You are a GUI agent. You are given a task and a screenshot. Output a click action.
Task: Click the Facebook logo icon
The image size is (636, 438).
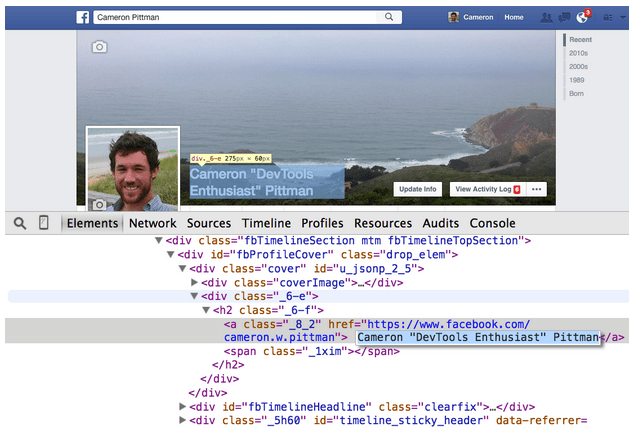tap(83, 17)
